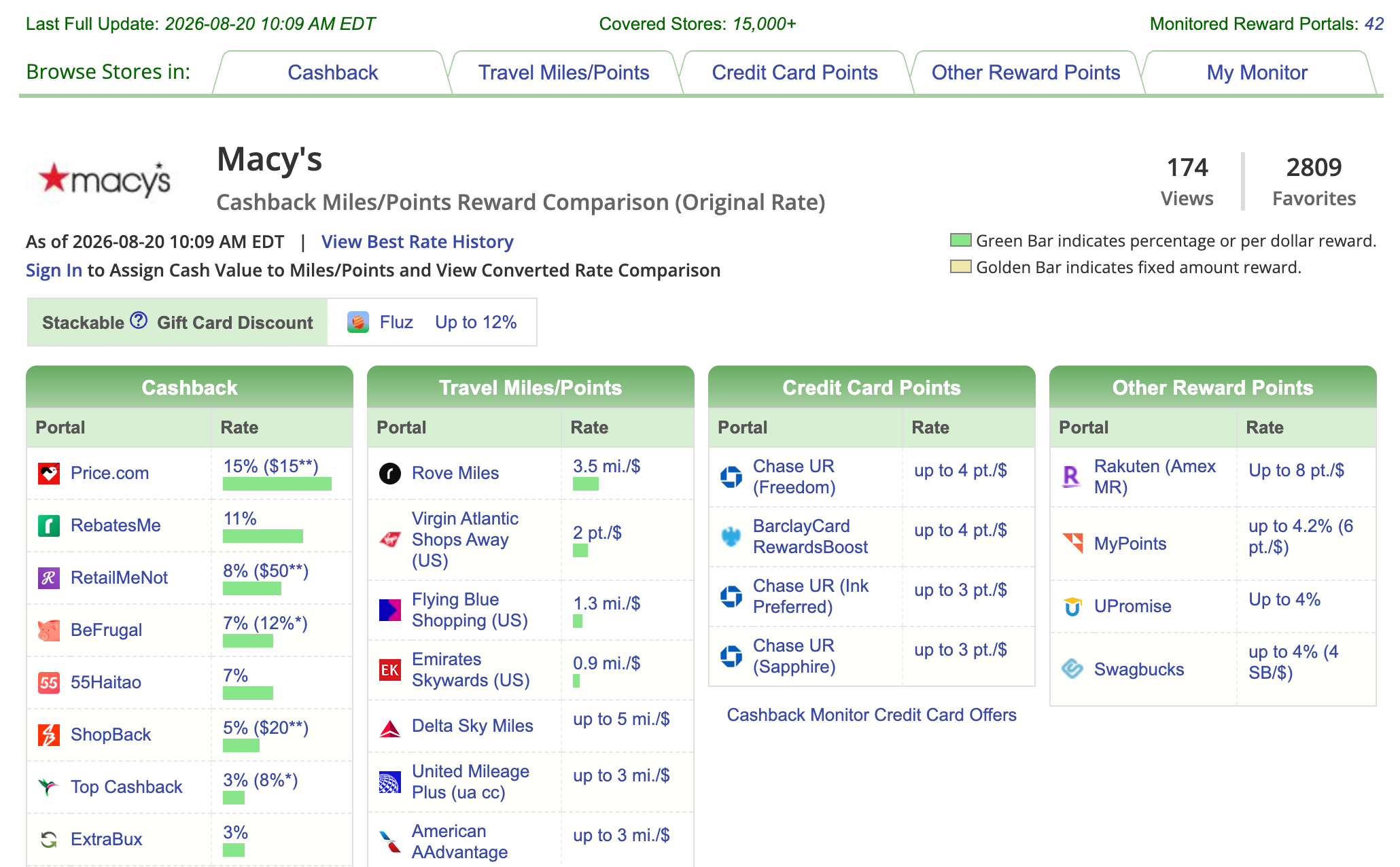Viewport: 1400px width, 867px height.
Task: Open Rakuten (Amex MR) portal link
Action: tap(1155, 477)
